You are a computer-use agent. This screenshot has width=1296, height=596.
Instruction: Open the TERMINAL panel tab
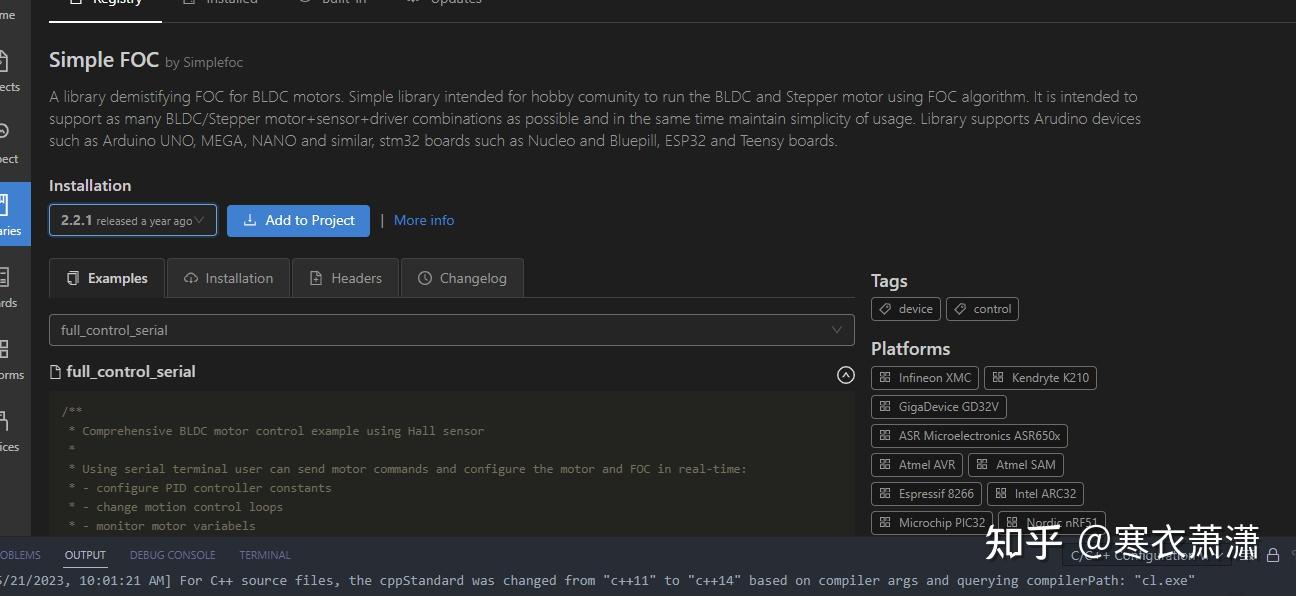tap(265, 555)
